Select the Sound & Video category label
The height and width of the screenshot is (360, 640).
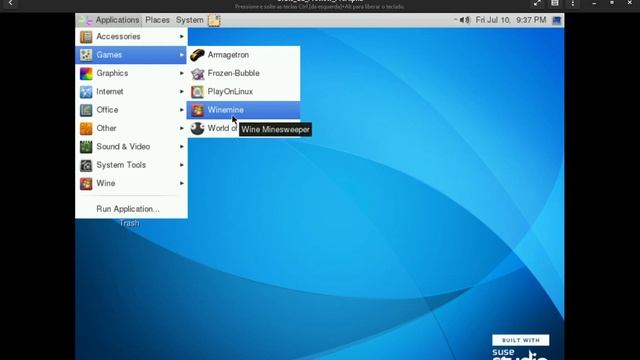click(123, 147)
